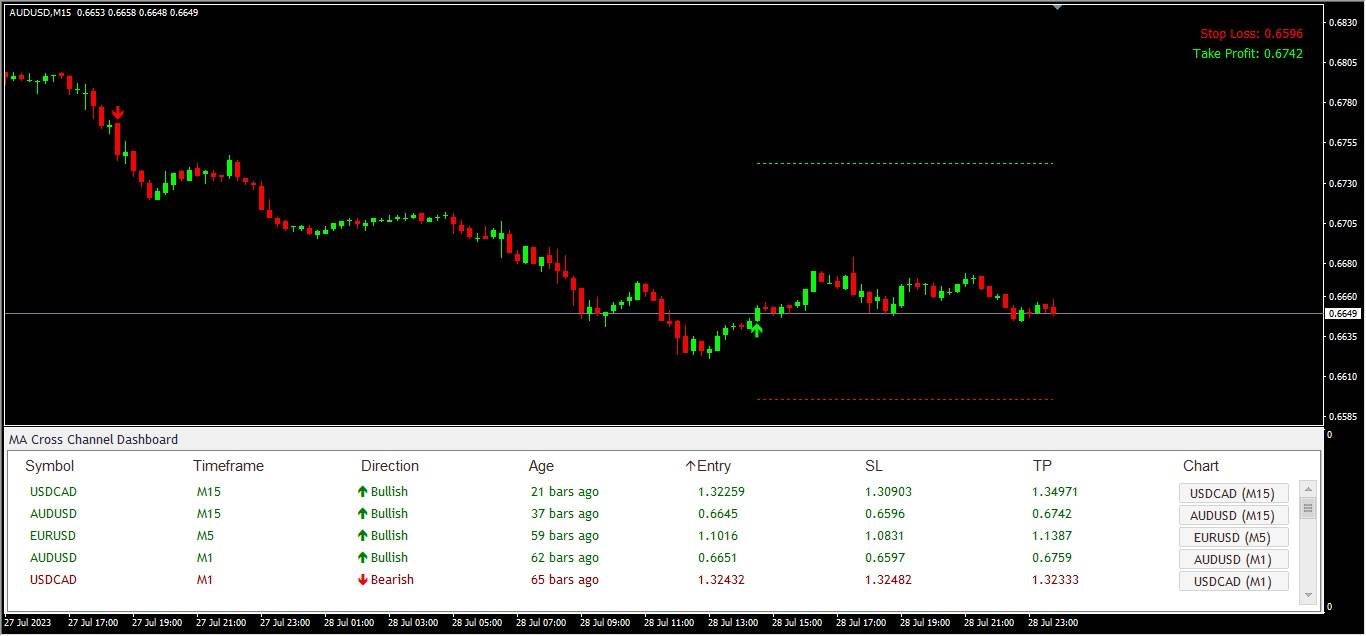Viewport: 1366px width, 636px height.
Task: Click the bullish arrow icon in USDCAD M15 row
Action: 363,491
